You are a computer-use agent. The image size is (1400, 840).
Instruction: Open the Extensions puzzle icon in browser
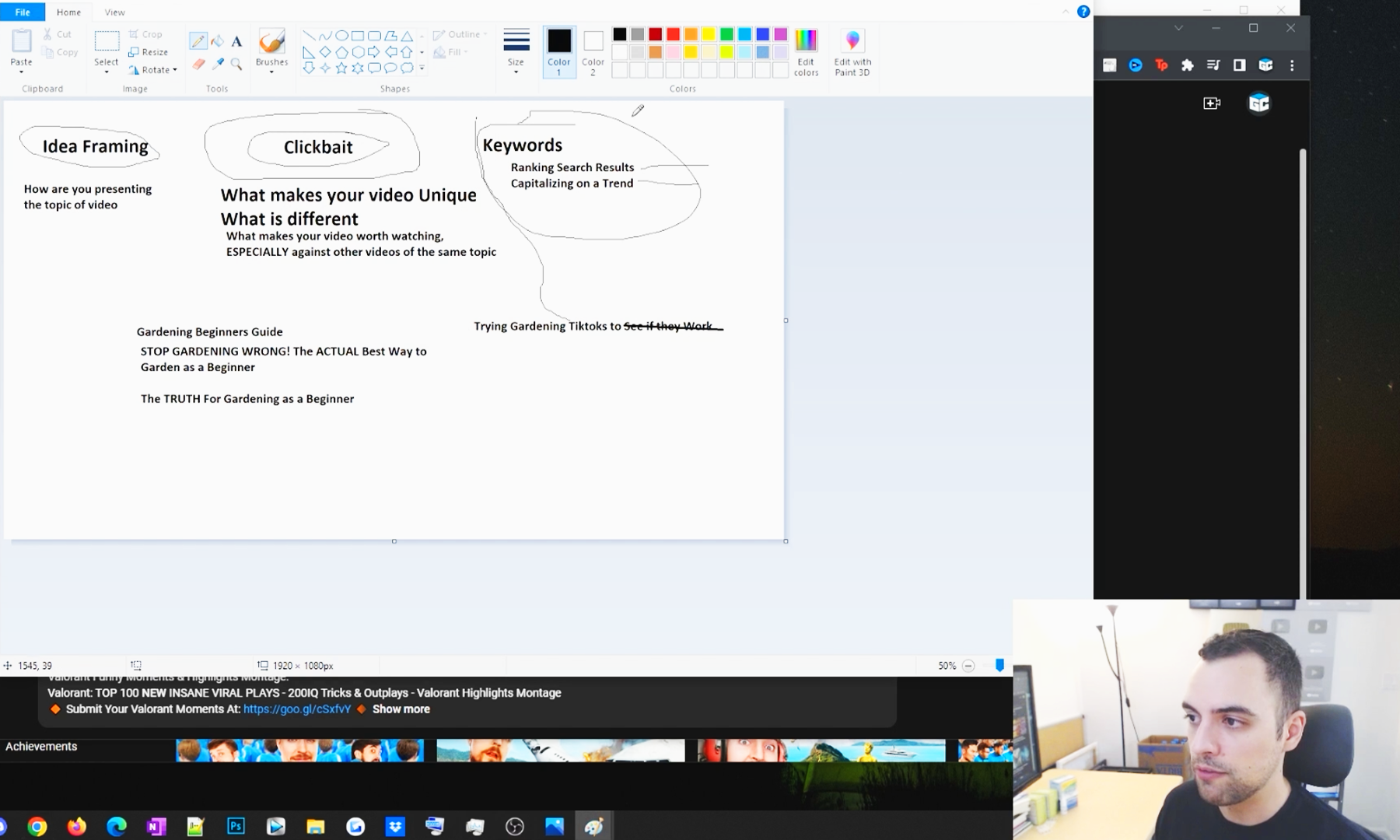[1188, 65]
